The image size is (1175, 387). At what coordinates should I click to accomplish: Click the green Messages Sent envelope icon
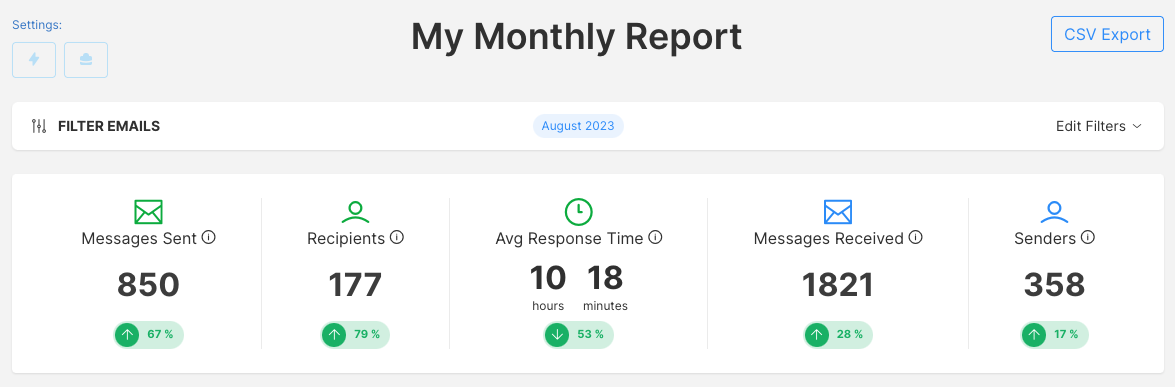(x=148, y=212)
